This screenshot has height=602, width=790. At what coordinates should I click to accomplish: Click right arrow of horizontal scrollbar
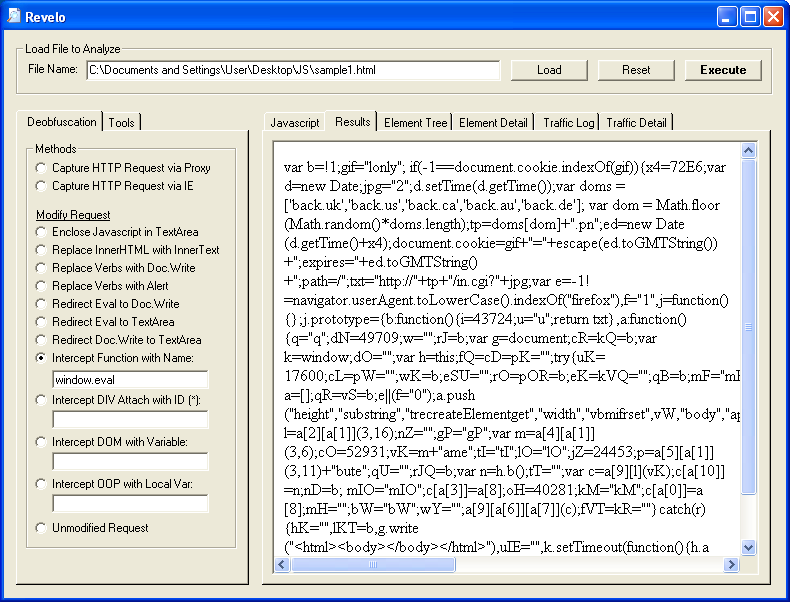click(x=732, y=565)
